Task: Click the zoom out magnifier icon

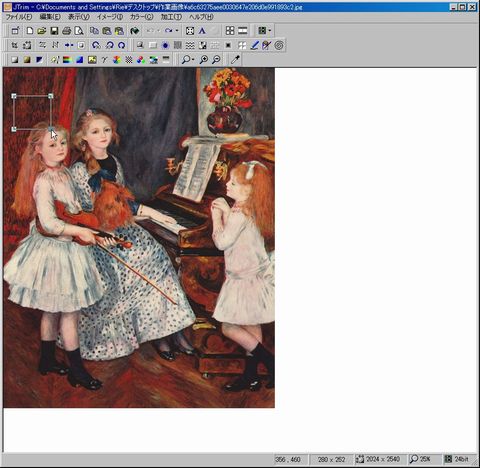Action: coord(216,60)
